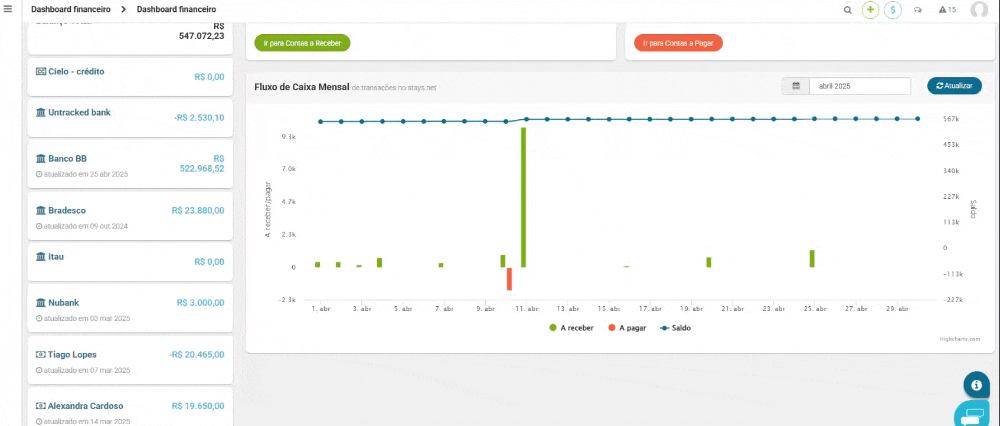Click the search magnifier icon
Image resolution: width=1000 pixels, height=426 pixels.
(x=847, y=10)
